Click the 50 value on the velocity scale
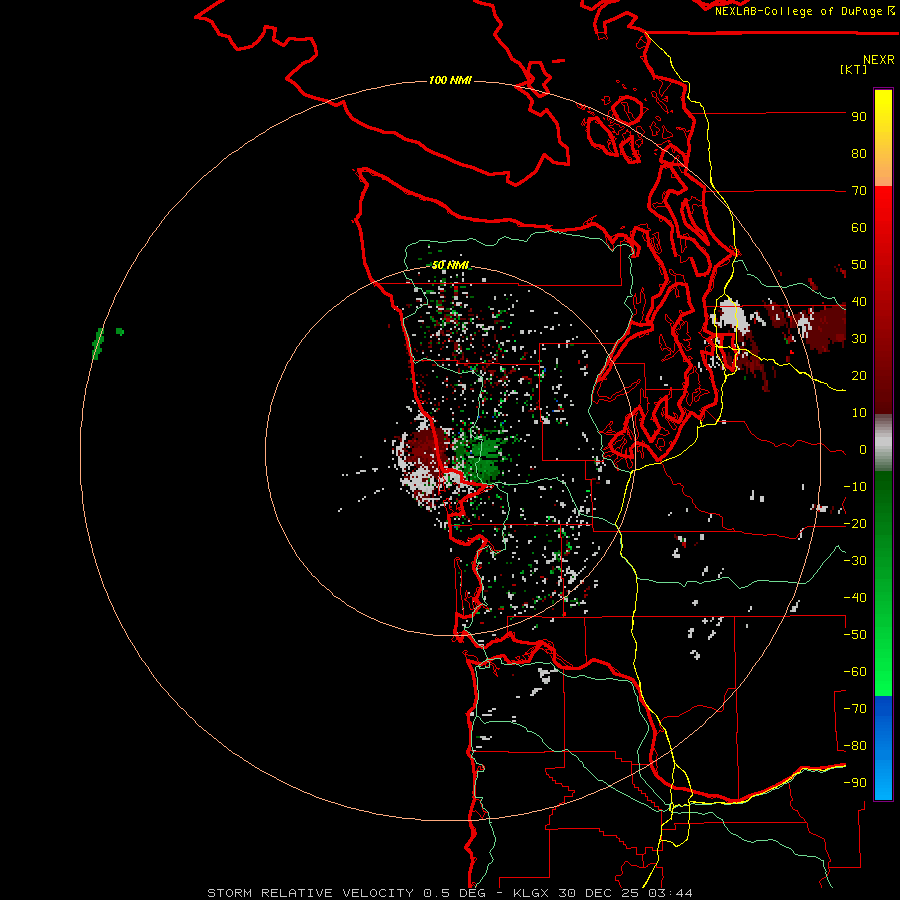Image resolution: width=900 pixels, height=900 pixels. click(859, 265)
